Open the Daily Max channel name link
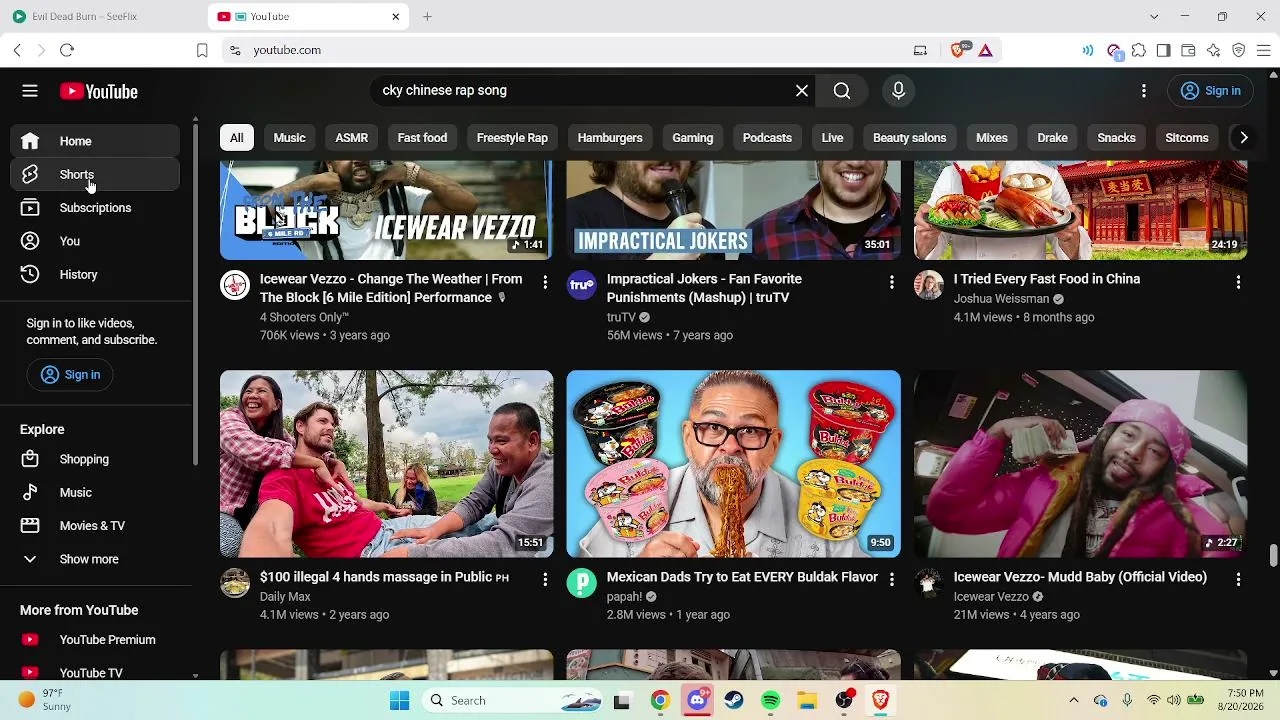This screenshot has width=1280, height=720. (285, 597)
